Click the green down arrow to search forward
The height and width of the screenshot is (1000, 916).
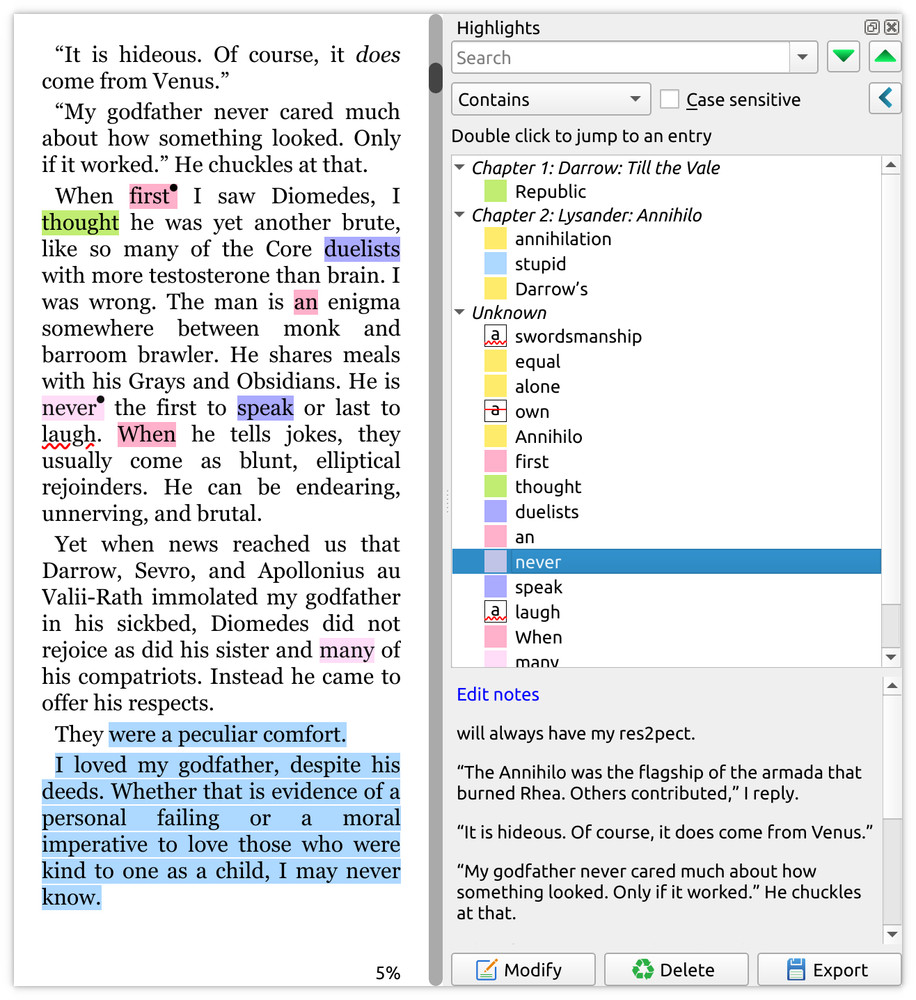tap(842, 57)
